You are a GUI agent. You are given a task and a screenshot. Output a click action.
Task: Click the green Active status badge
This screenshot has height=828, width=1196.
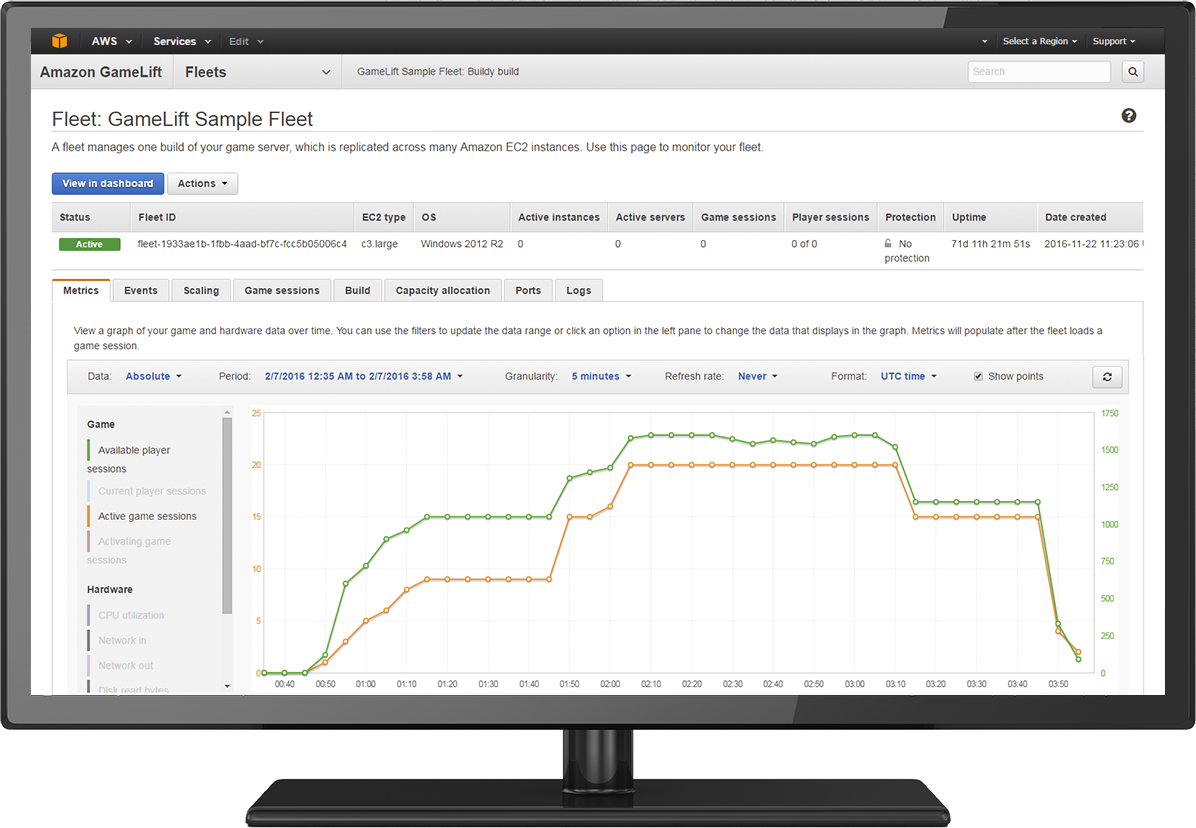[x=89, y=244]
